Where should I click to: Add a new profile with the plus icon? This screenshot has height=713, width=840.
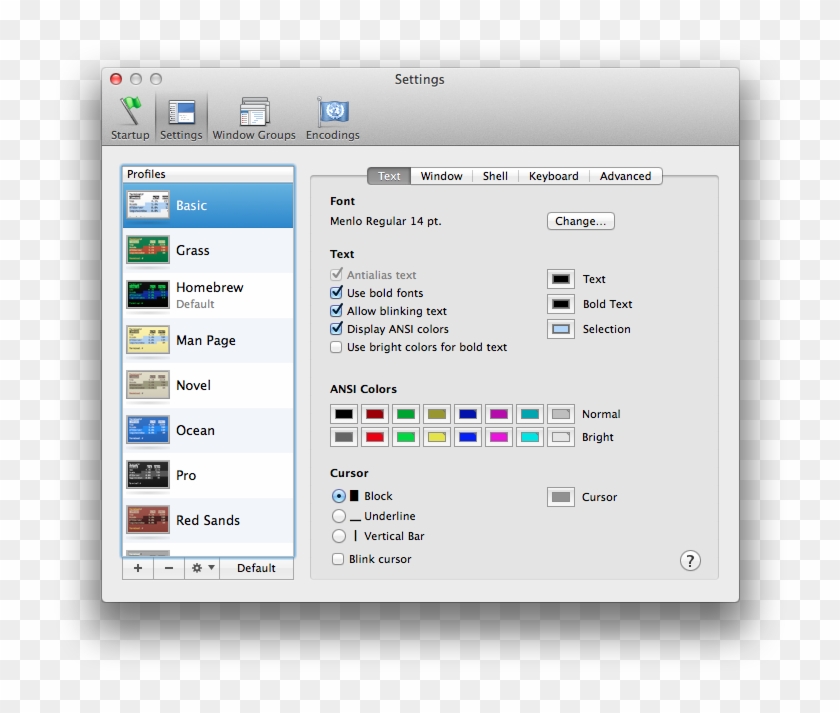[x=137, y=568]
